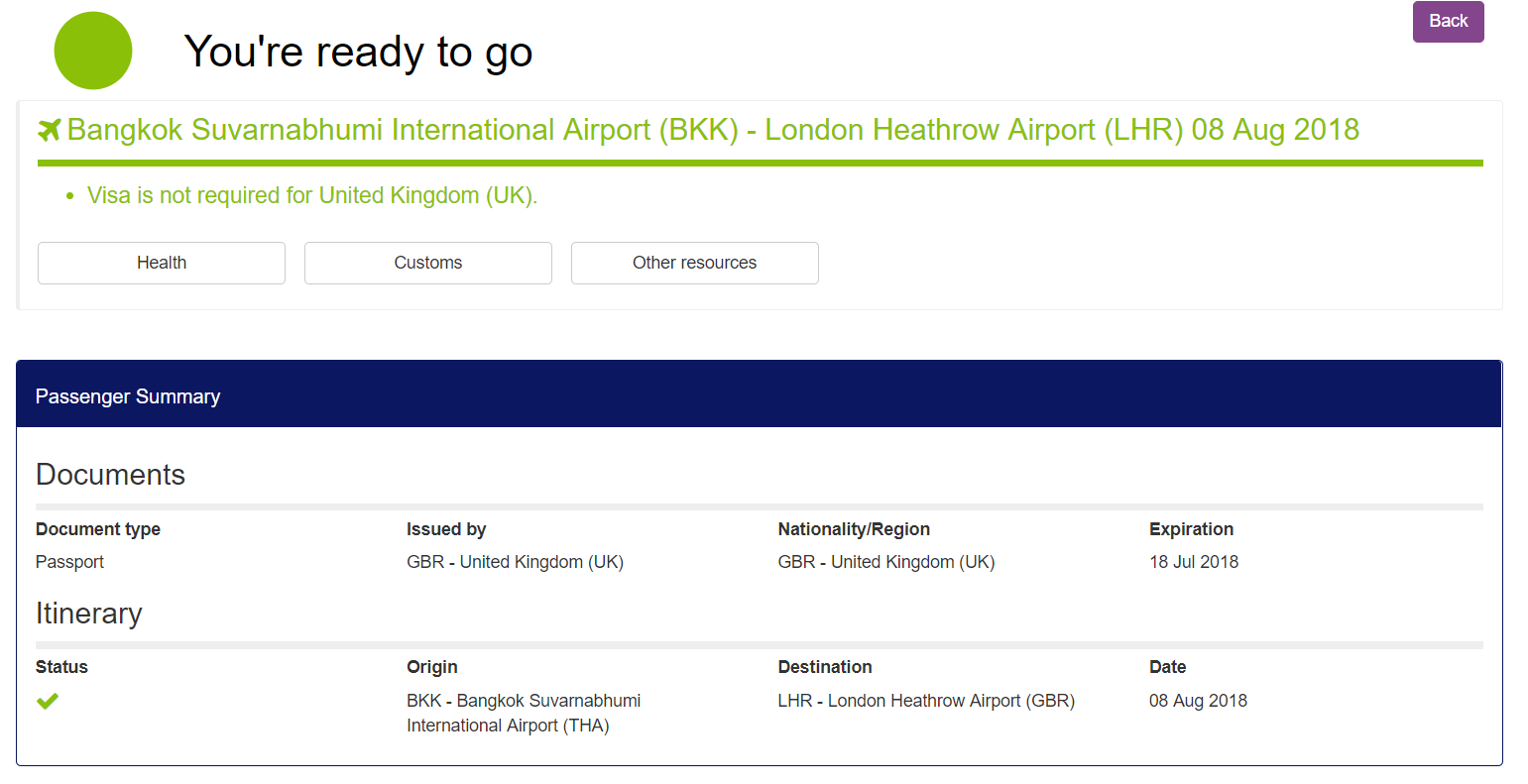Click the itinerary date 08 Aug 2018

tap(1198, 701)
